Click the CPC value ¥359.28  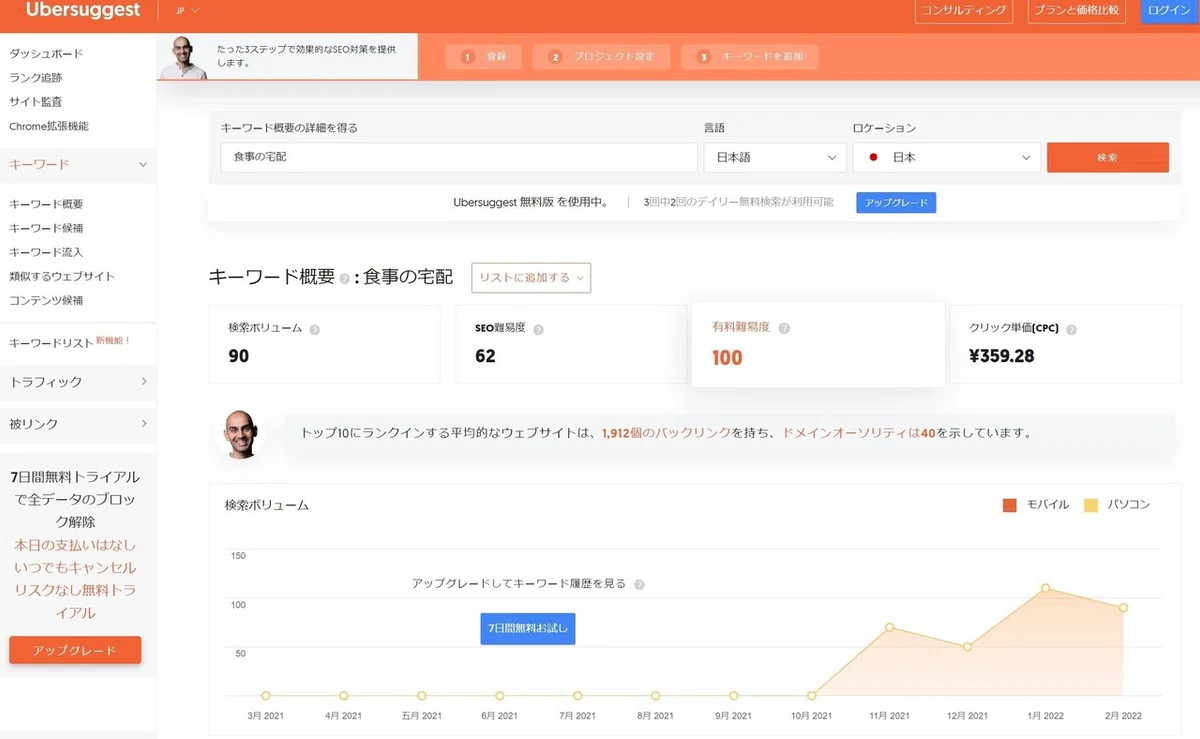tap(1002, 356)
